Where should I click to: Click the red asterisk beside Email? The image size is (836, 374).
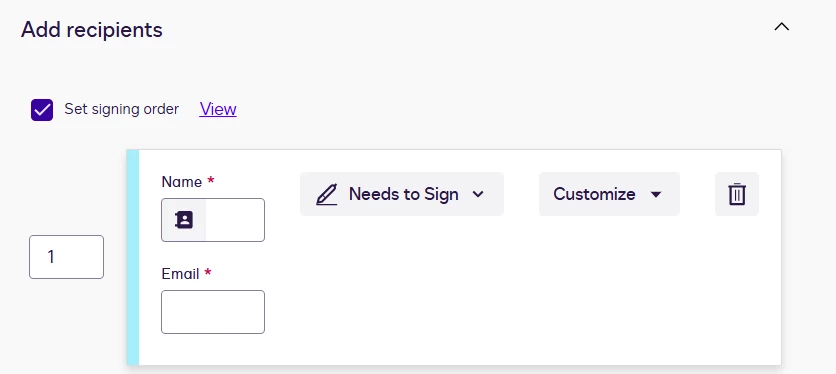point(208,273)
